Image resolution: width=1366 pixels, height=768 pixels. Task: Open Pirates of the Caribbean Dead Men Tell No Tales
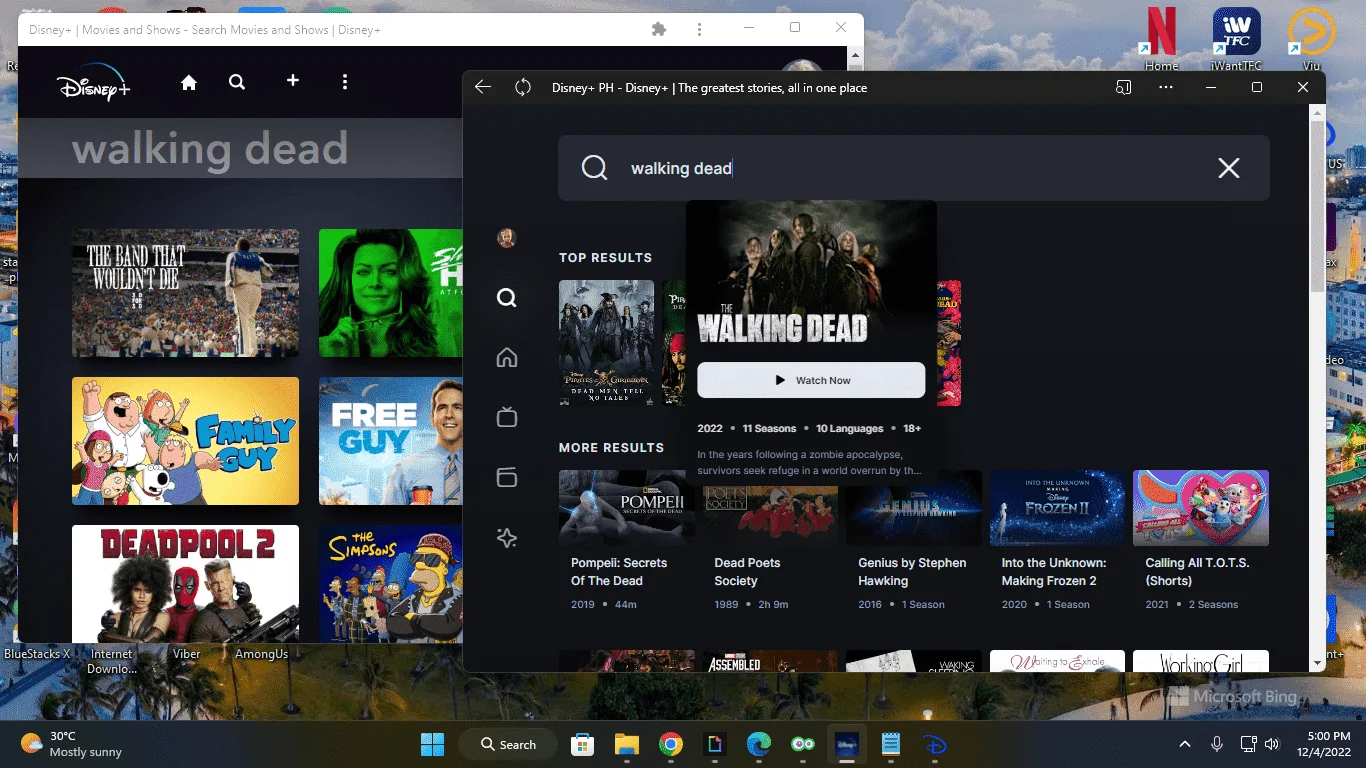click(606, 343)
